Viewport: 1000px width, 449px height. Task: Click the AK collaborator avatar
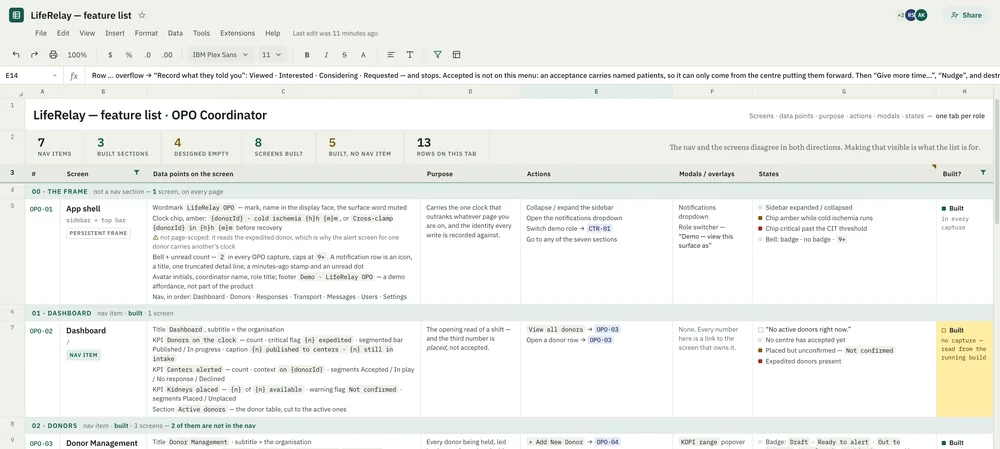pyautogui.click(x=921, y=15)
